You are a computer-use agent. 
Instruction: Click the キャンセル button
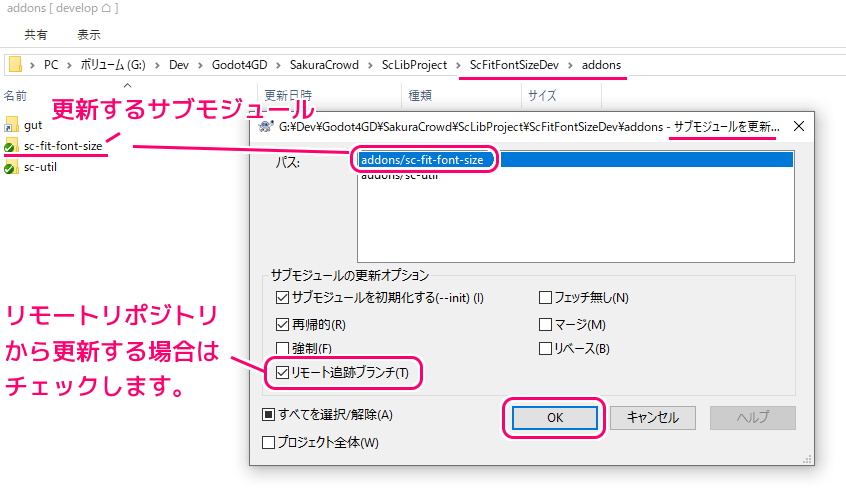652,417
